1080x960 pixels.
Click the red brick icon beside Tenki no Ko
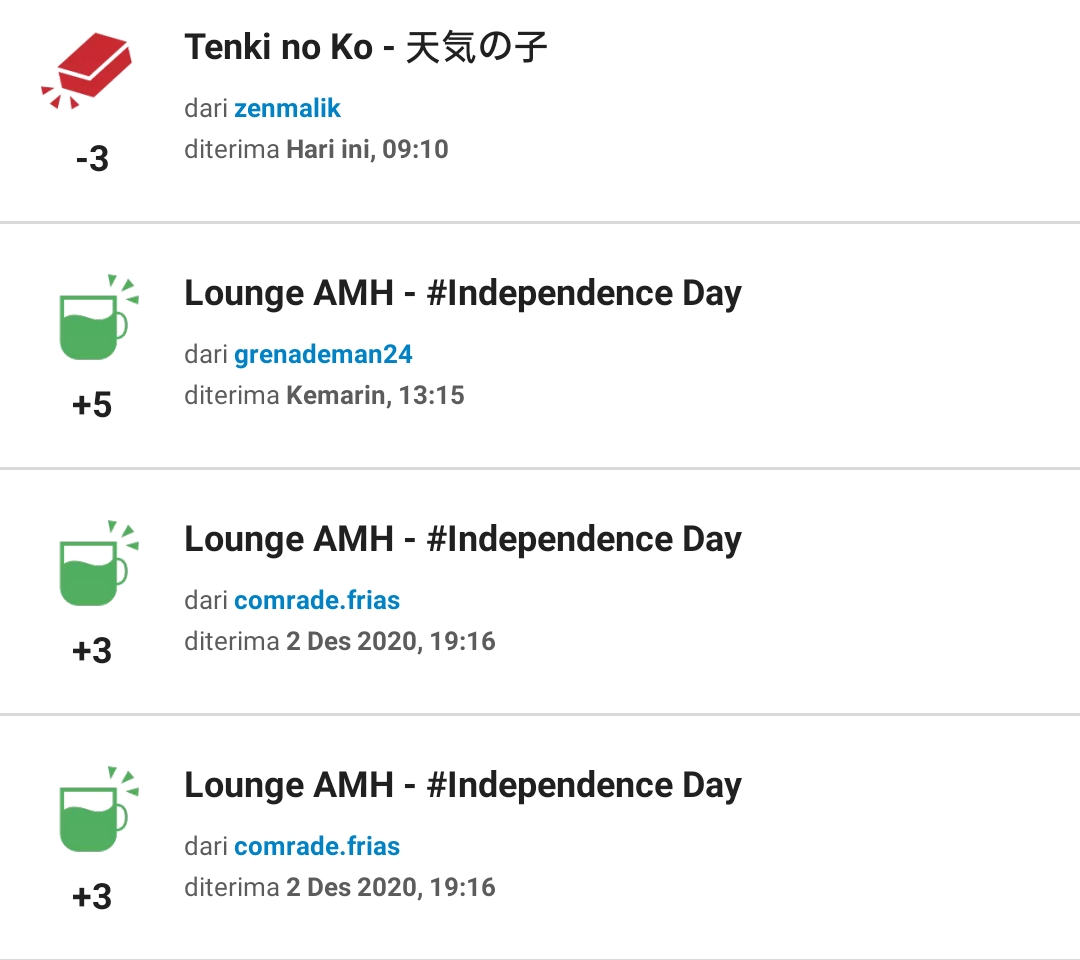91,70
